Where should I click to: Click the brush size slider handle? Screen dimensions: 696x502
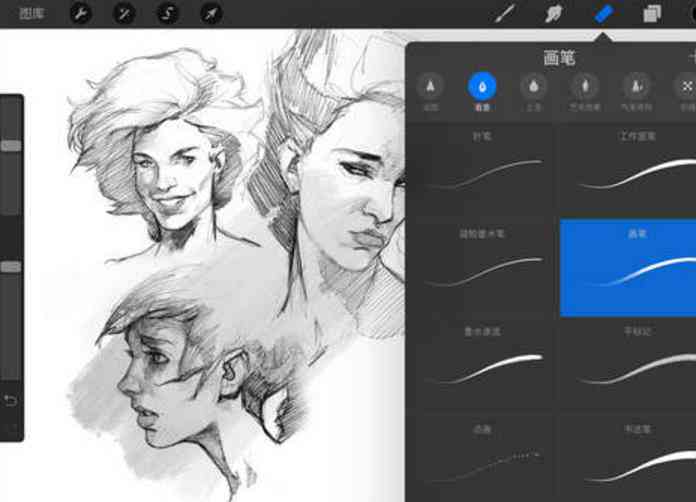[x=11, y=146]
